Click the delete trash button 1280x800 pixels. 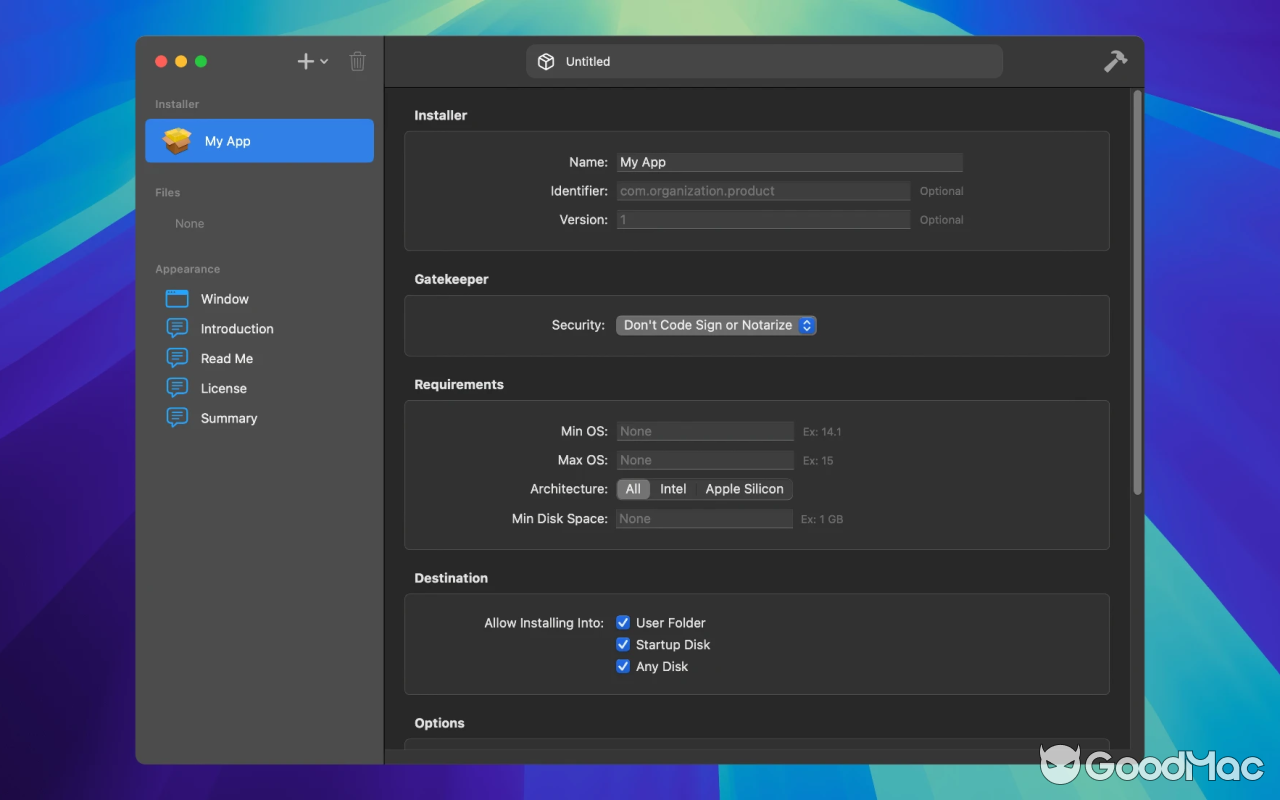(357, 61)
